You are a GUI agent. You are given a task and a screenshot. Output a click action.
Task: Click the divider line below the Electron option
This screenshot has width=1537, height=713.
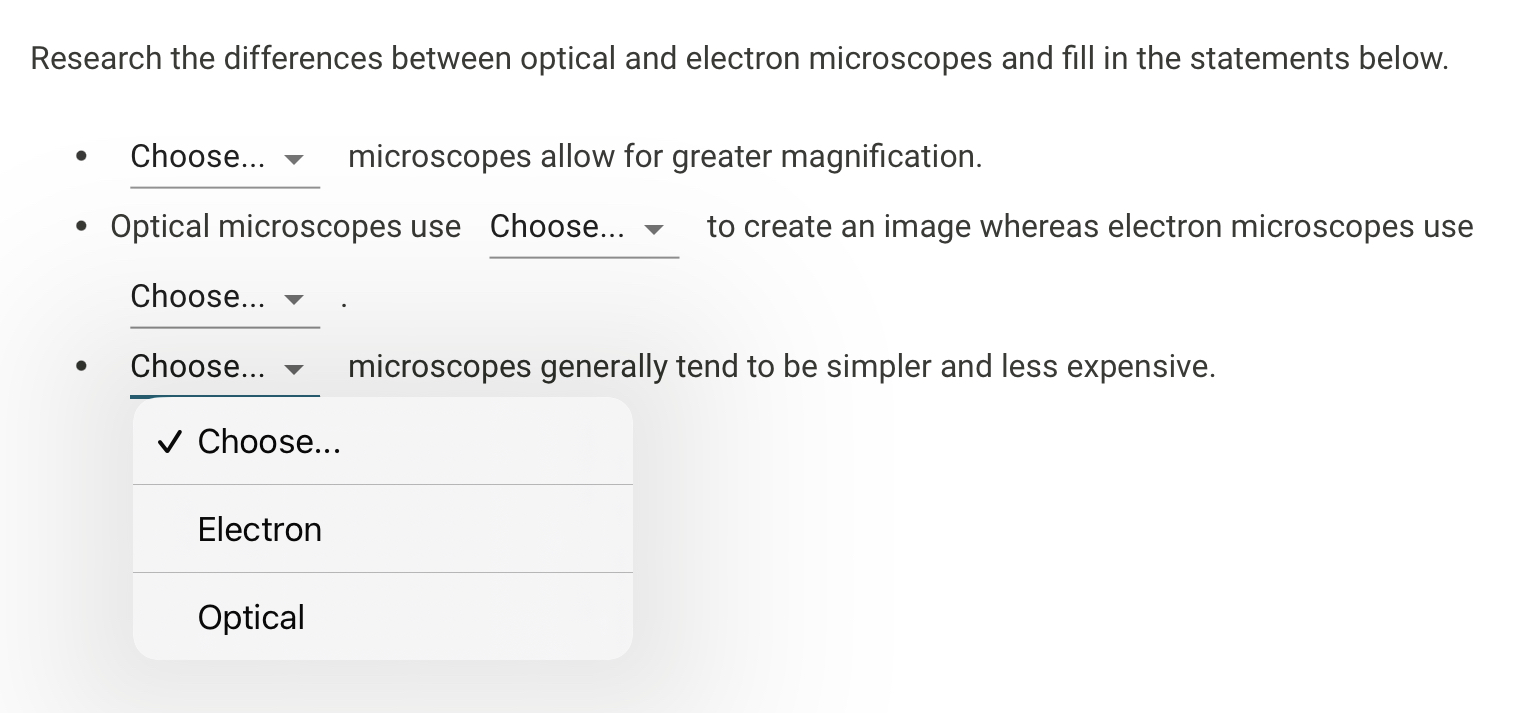point(383,573)
